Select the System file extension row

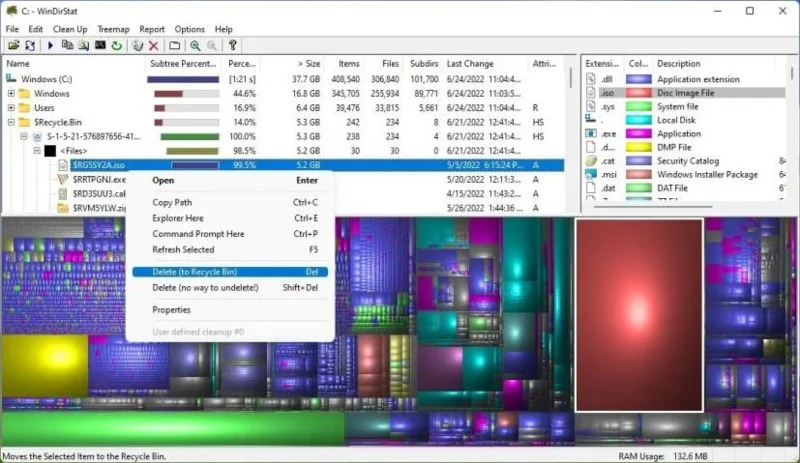pyautogui.click(x=685, y=106)
